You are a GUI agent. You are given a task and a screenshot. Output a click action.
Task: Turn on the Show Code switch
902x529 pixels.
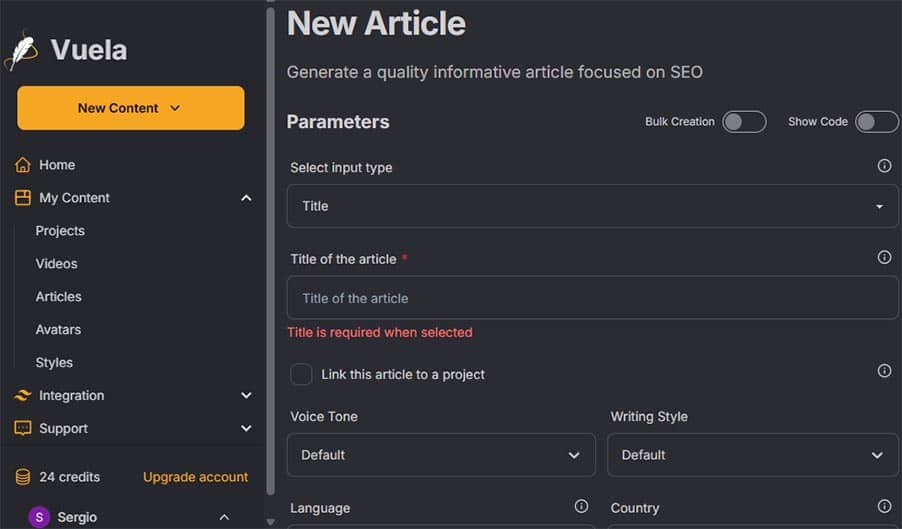click(876, 122)
